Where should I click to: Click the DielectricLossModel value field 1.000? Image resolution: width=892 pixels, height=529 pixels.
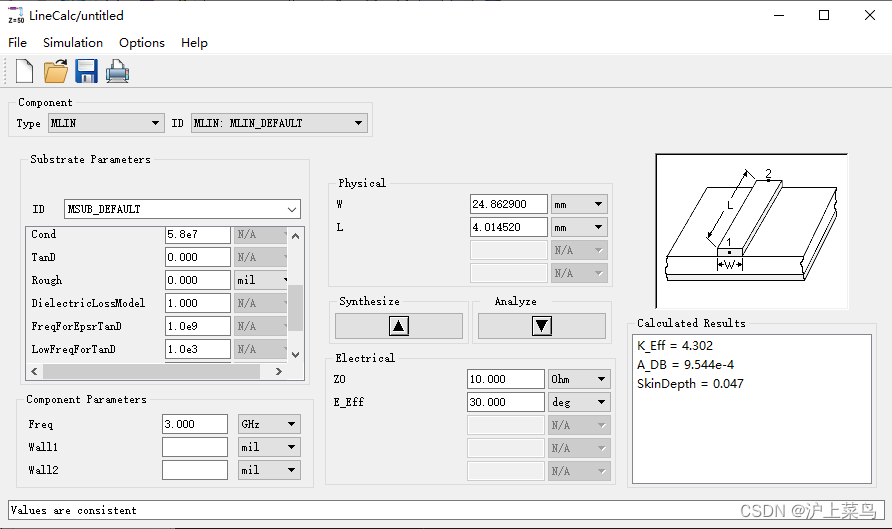tap(198, 303)
